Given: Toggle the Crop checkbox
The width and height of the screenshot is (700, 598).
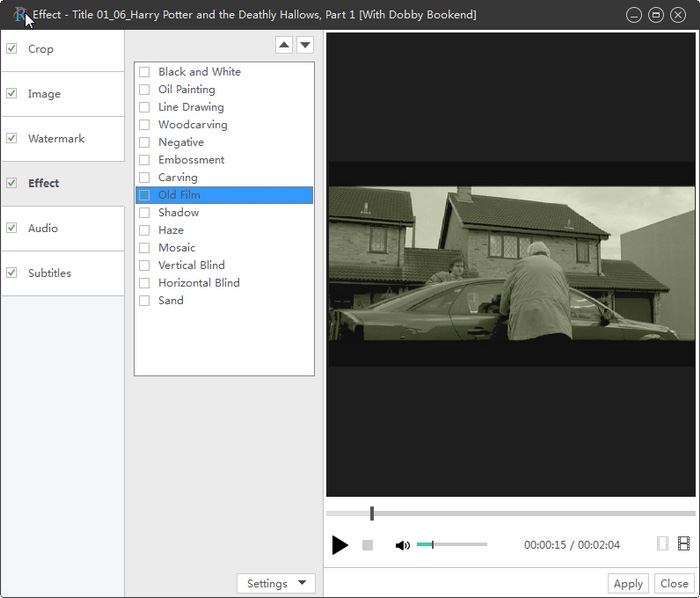Looking at the screenshot, I should click(x=12, y=48).
